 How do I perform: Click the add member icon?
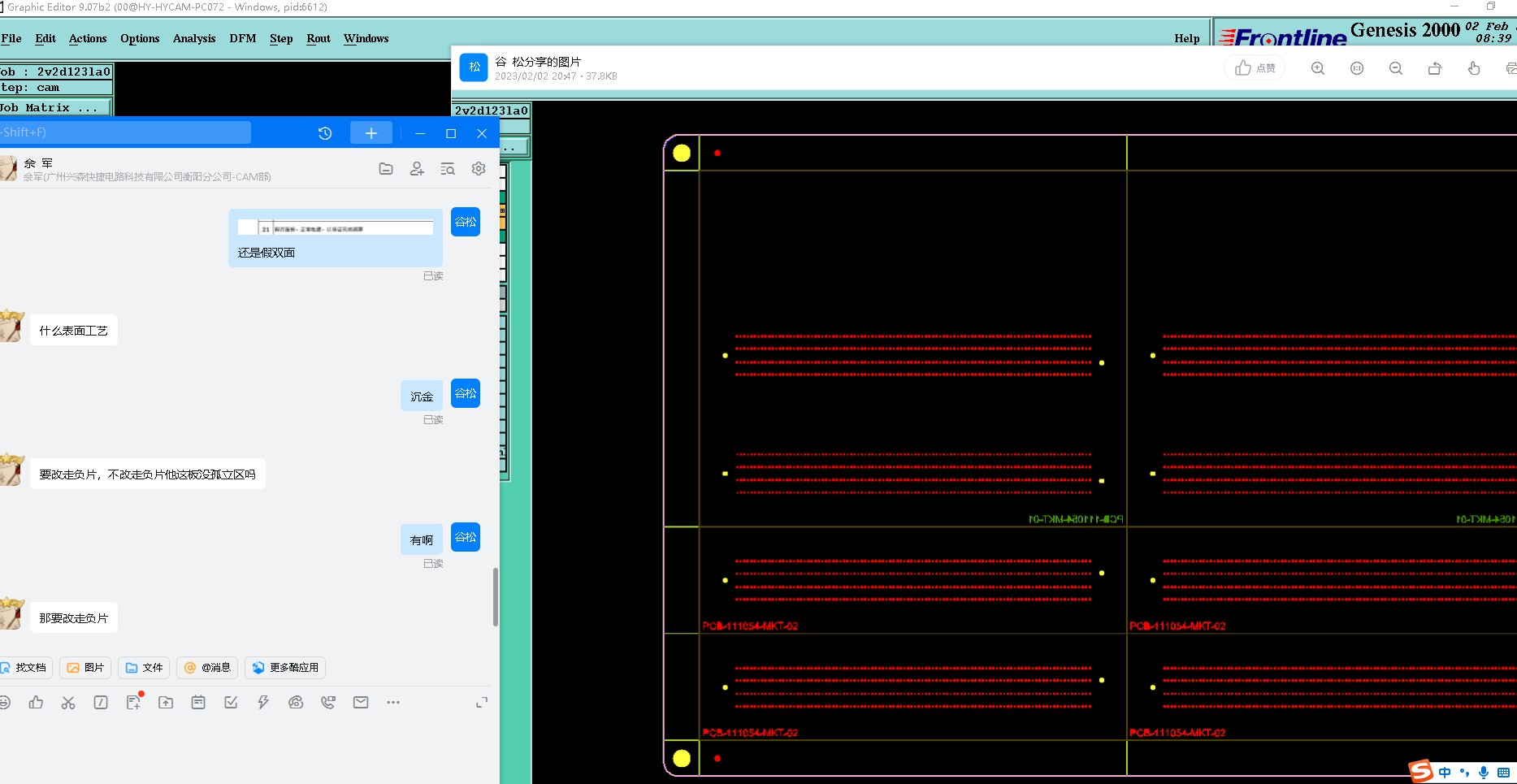click(x=417, y=169)
